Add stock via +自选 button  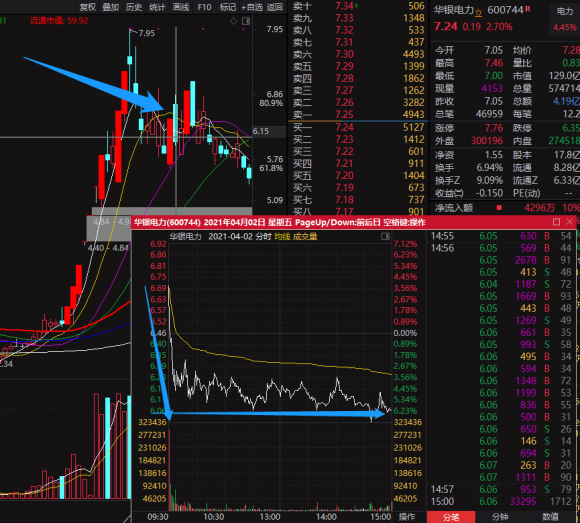252,7
